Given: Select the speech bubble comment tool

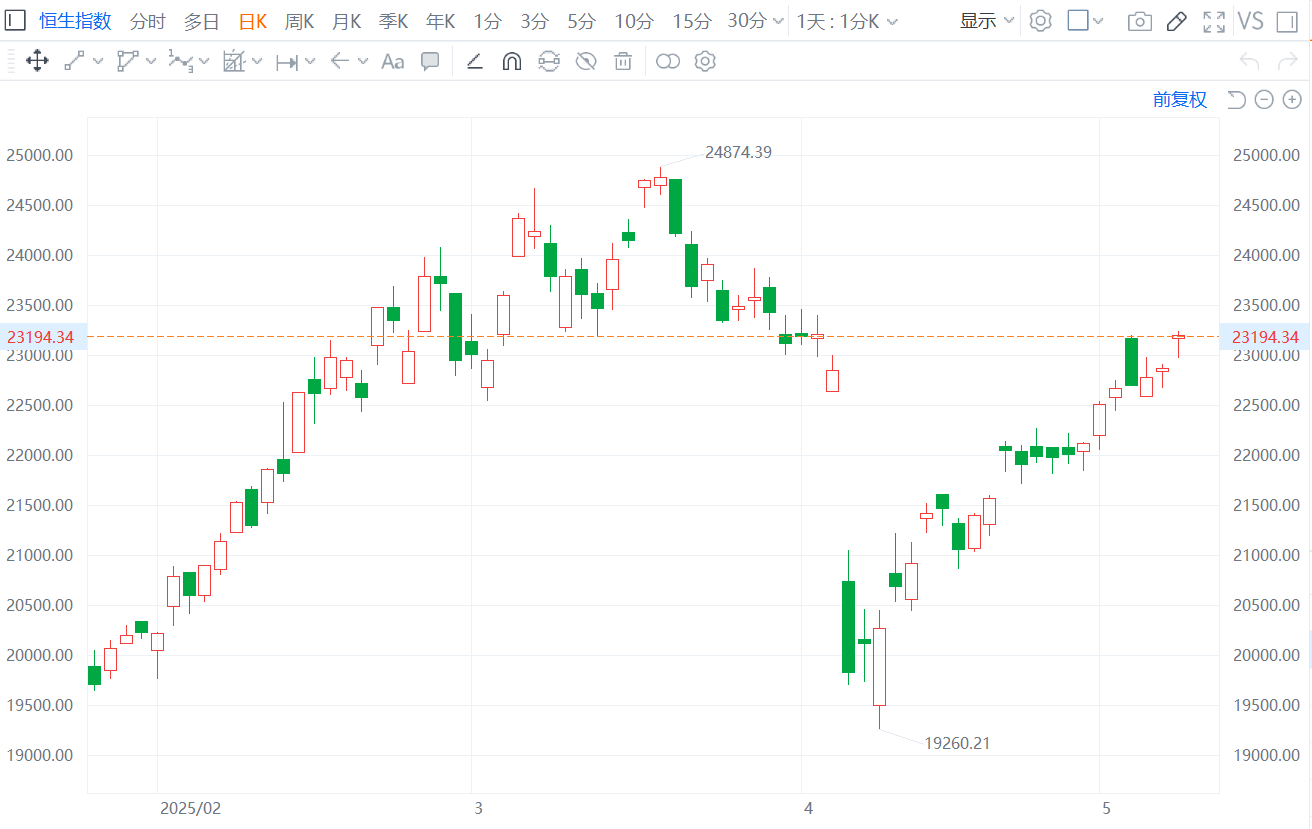Looking at the screenshot, I should coord(430,62).
